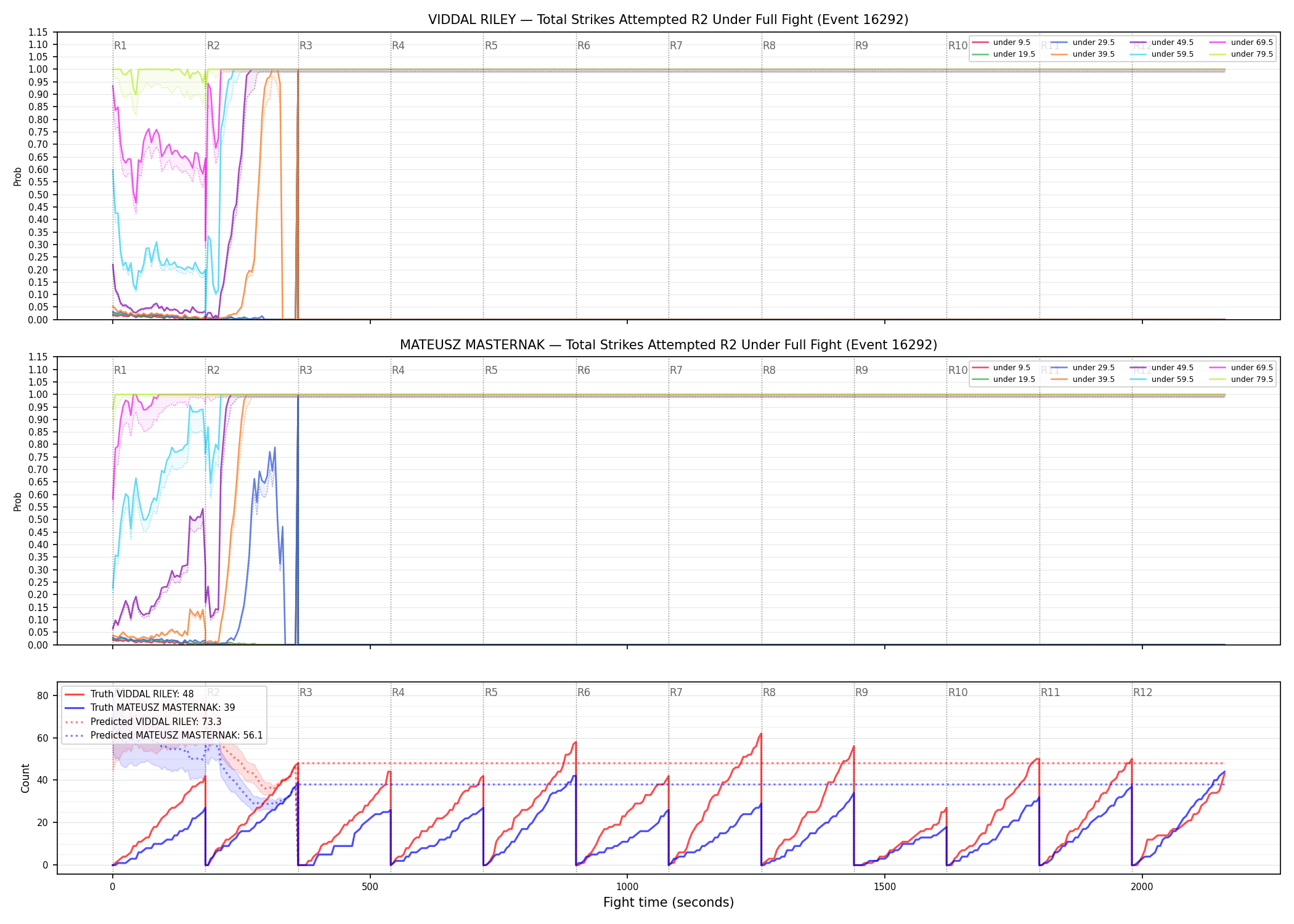The width and height of the screenshot is (1294, 924).
Task: Click 'under 39.5' legend entry in top chart
Action: pos(1083,54)
